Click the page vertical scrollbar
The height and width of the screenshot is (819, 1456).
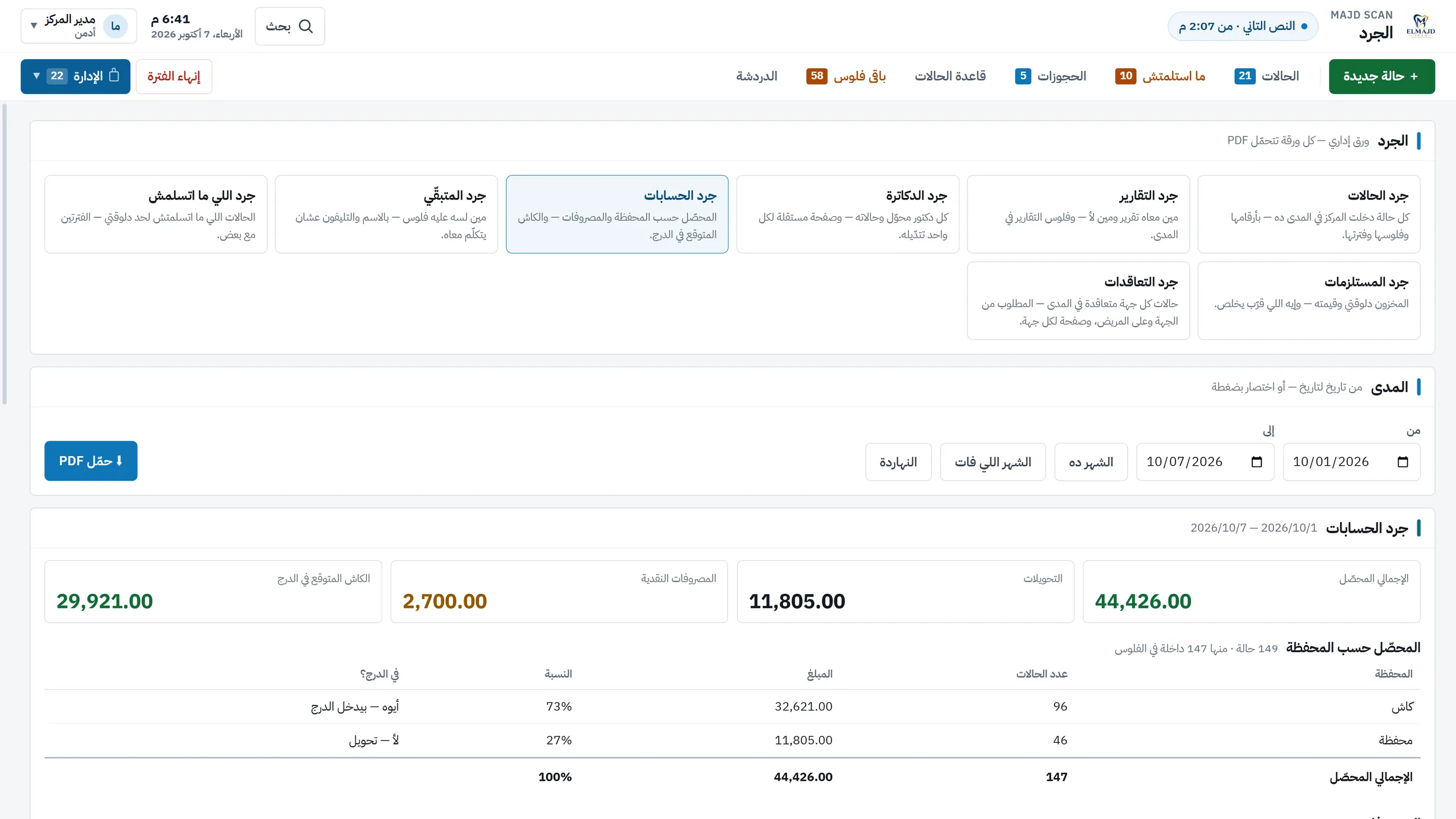5,254
